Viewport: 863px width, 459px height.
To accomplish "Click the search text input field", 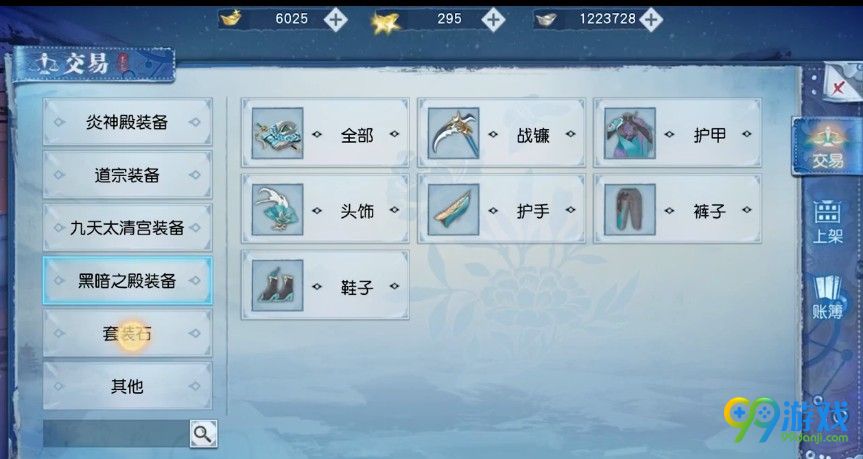I will (x=116, y=434).
